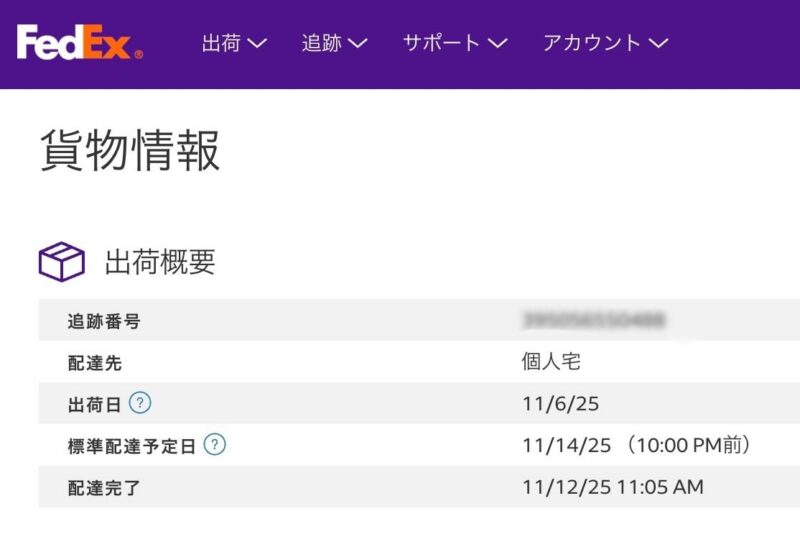
Task: Click the chevron arrow beside 追跡
Action: pyautogui.click(x=357, y=44)
